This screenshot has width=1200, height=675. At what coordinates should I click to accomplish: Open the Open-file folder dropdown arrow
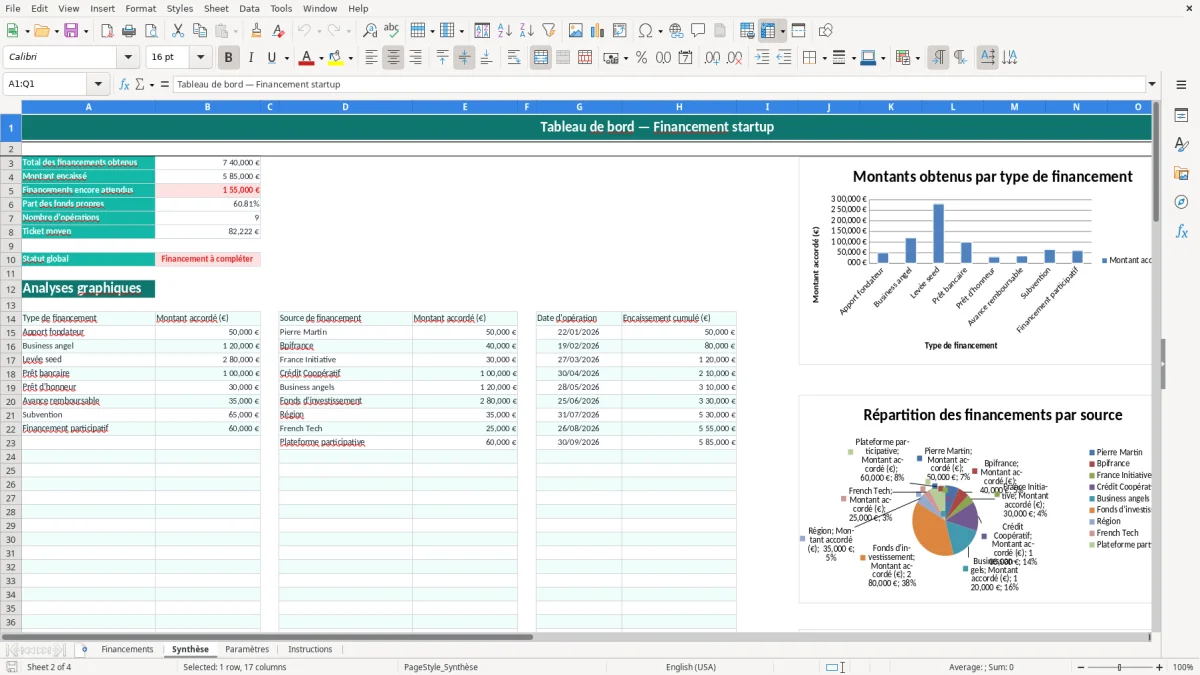55,31
